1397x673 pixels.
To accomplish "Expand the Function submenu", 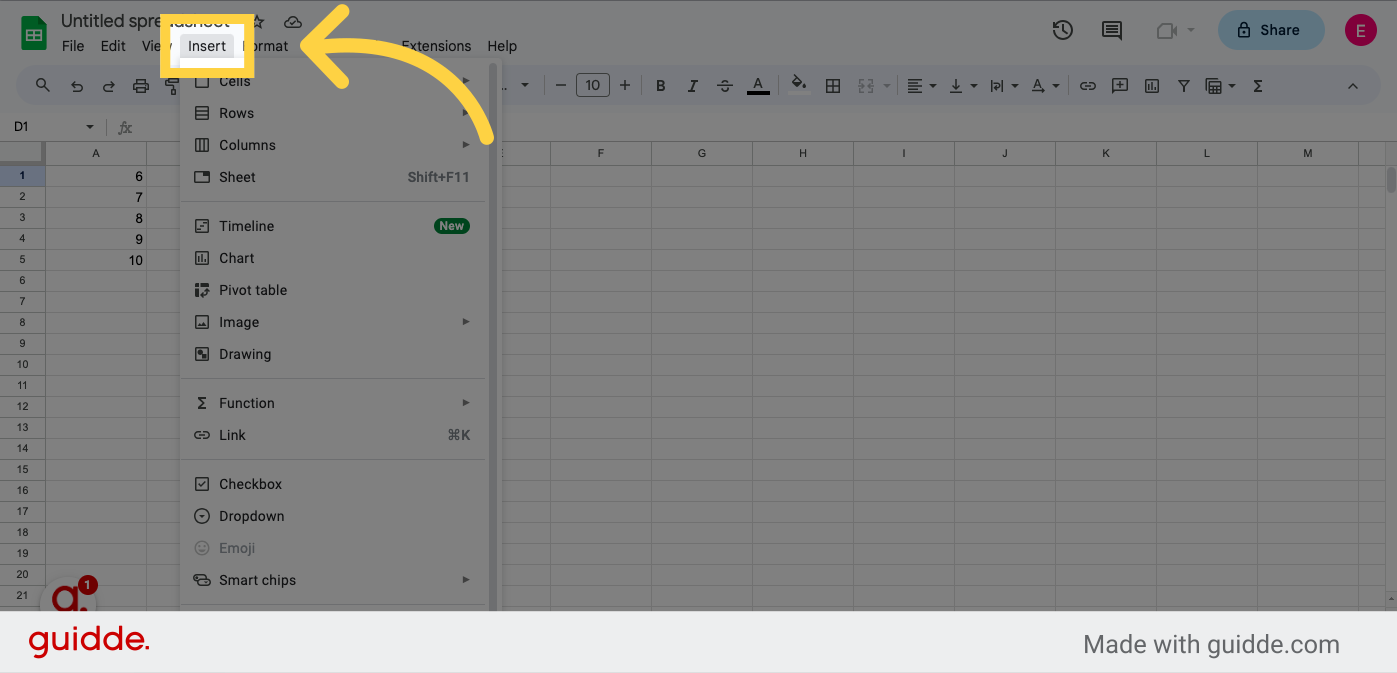I will (x=246, y=403).
